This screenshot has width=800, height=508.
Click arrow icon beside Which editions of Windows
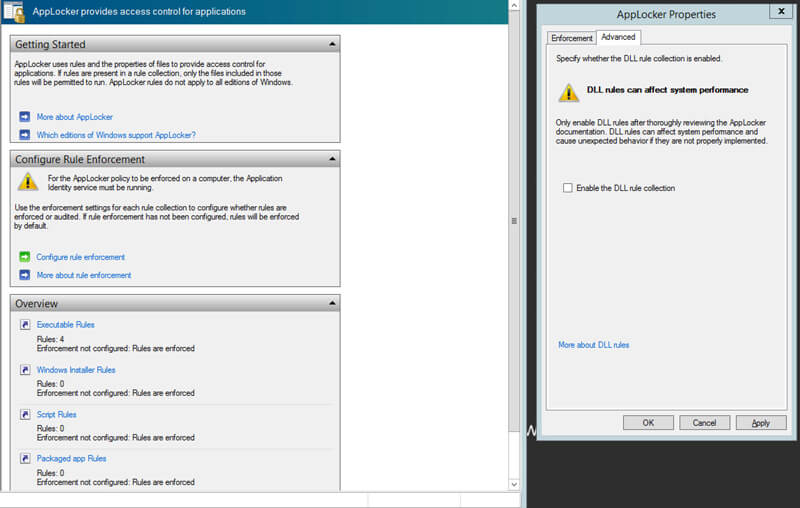[24, 135]
